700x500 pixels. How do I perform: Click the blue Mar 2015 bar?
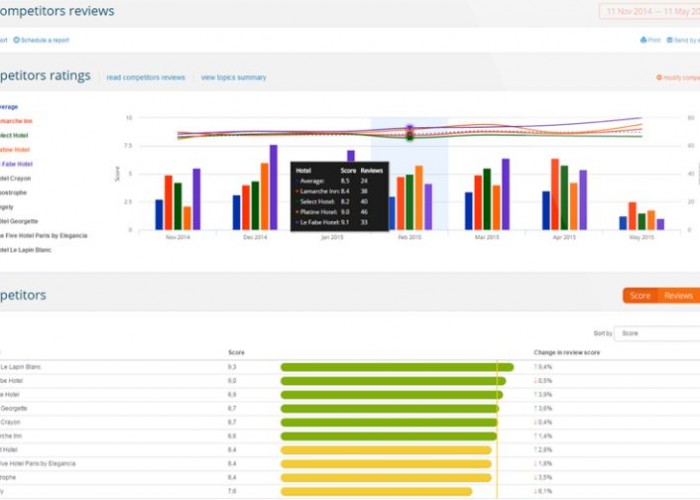pos(468,211)
